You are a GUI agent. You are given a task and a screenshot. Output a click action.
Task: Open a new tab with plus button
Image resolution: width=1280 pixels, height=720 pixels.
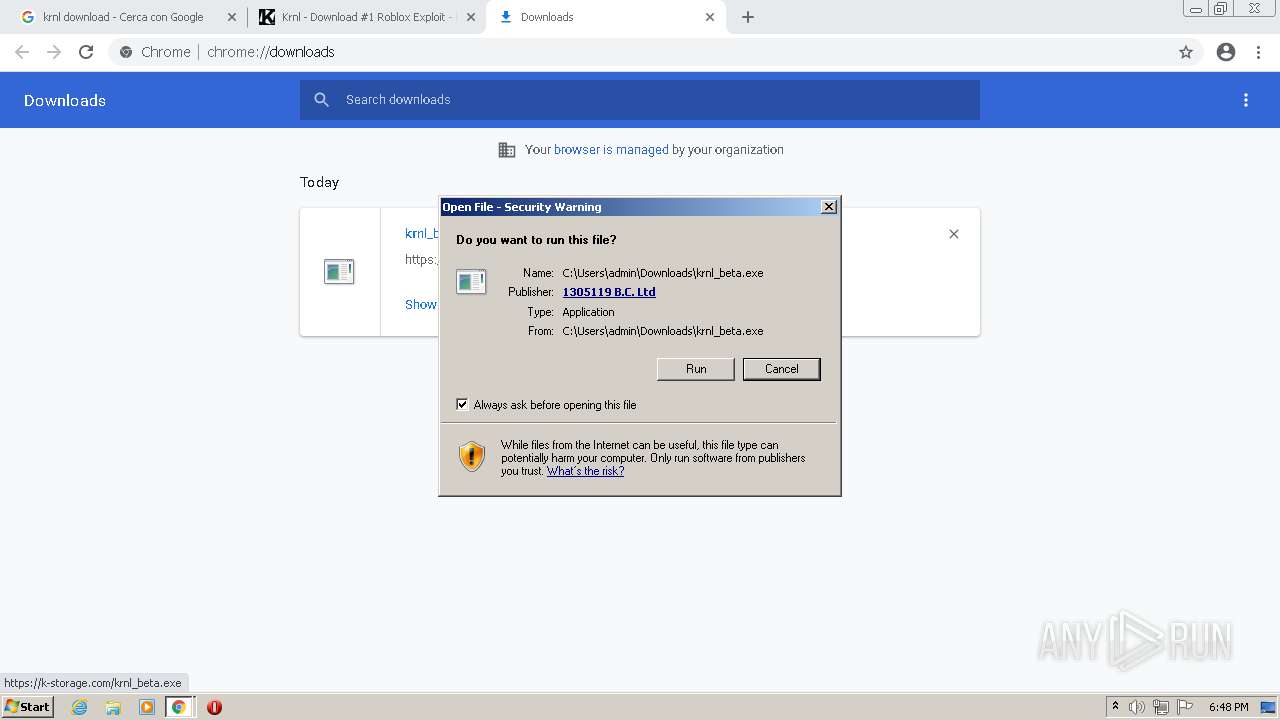(748, 17)
